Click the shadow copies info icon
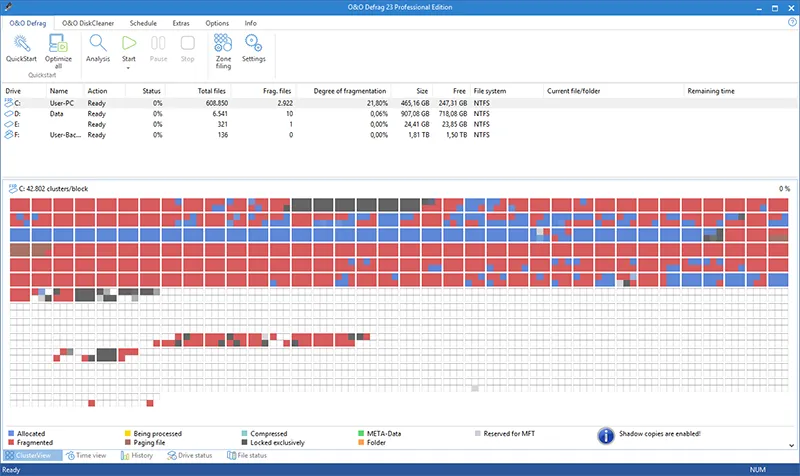The image size is (800, 476). pos(606,436)
